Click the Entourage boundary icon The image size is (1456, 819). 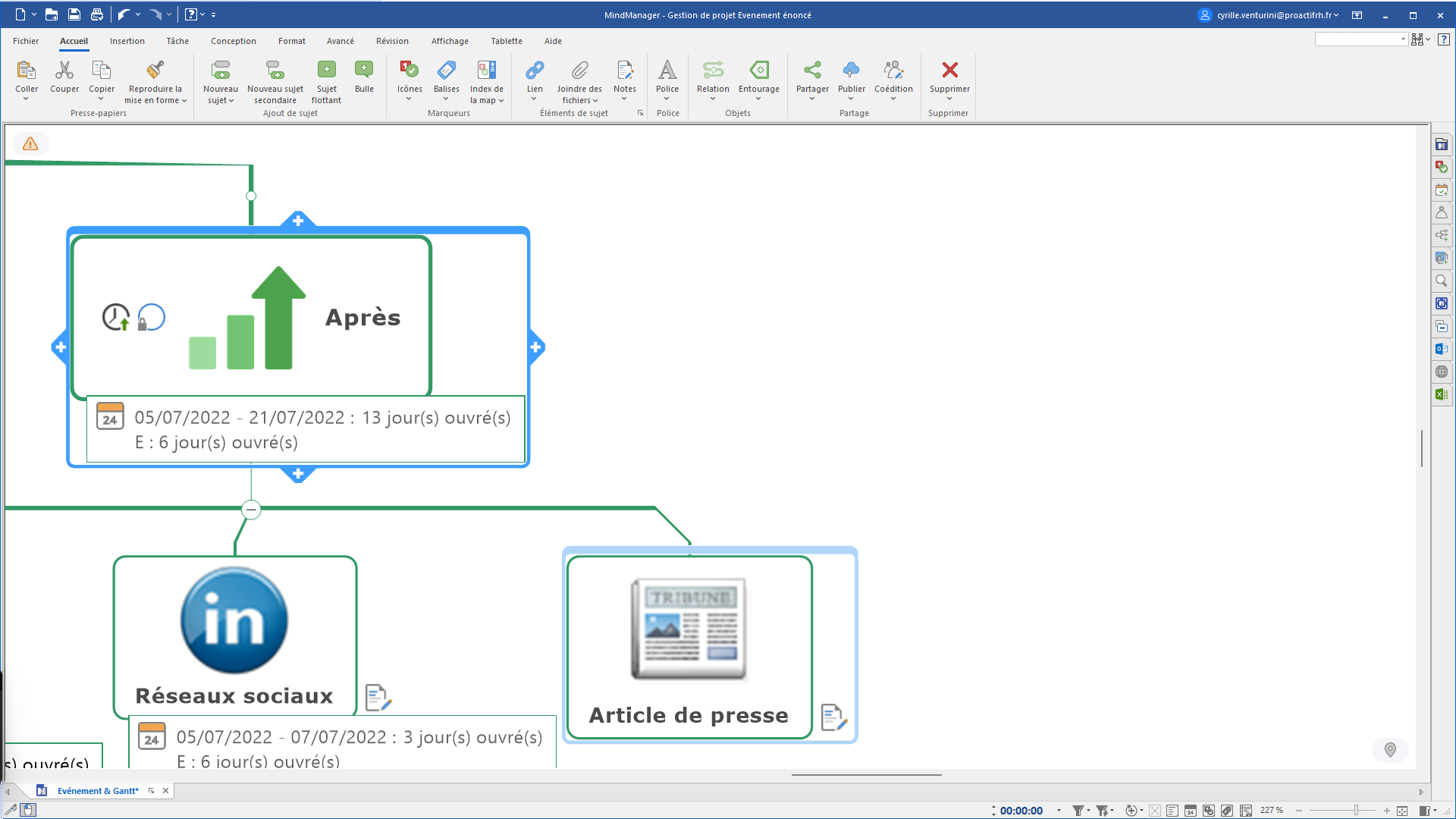click(758, 71)
